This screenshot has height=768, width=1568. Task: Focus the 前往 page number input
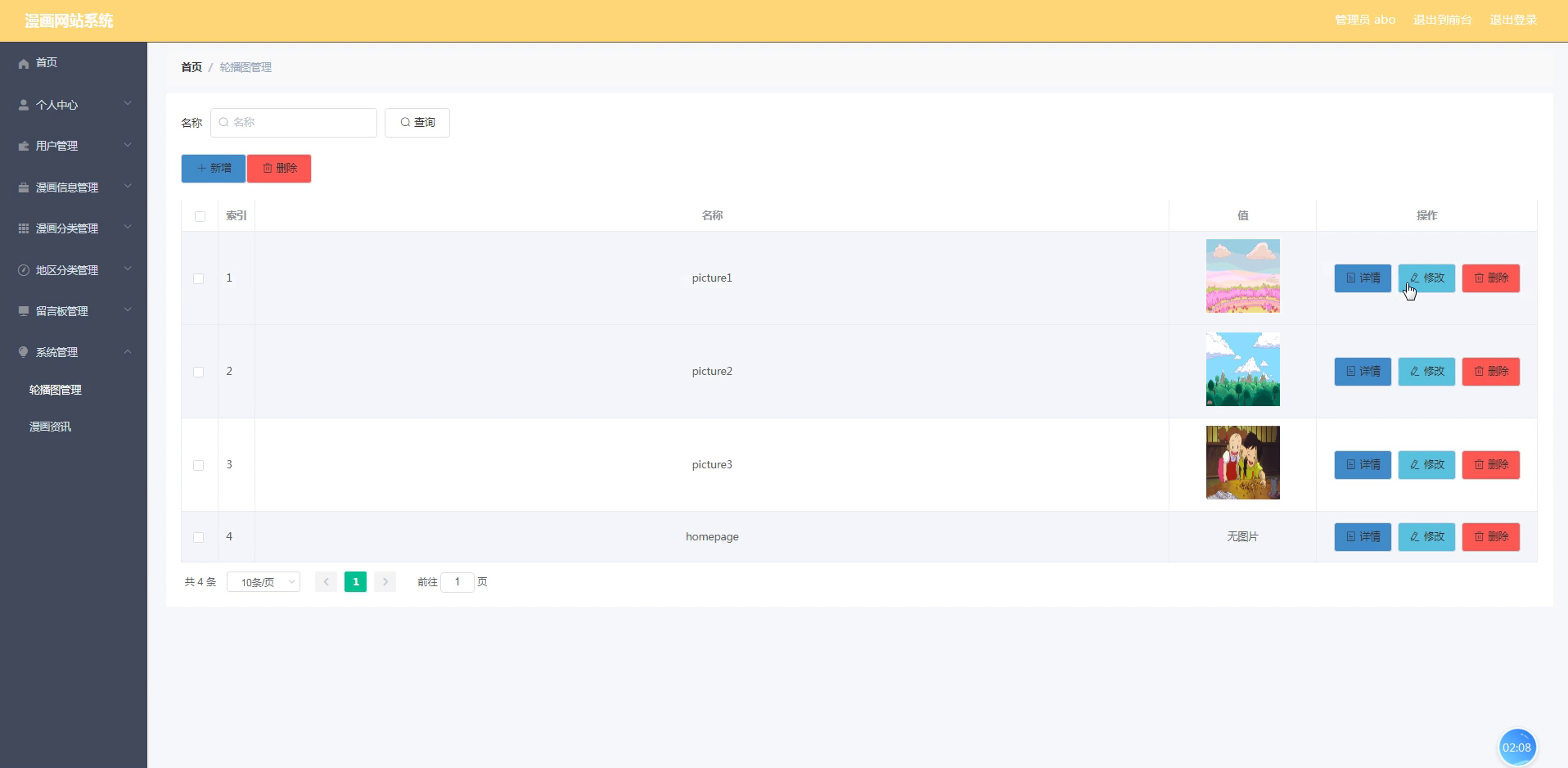point(457,582)
